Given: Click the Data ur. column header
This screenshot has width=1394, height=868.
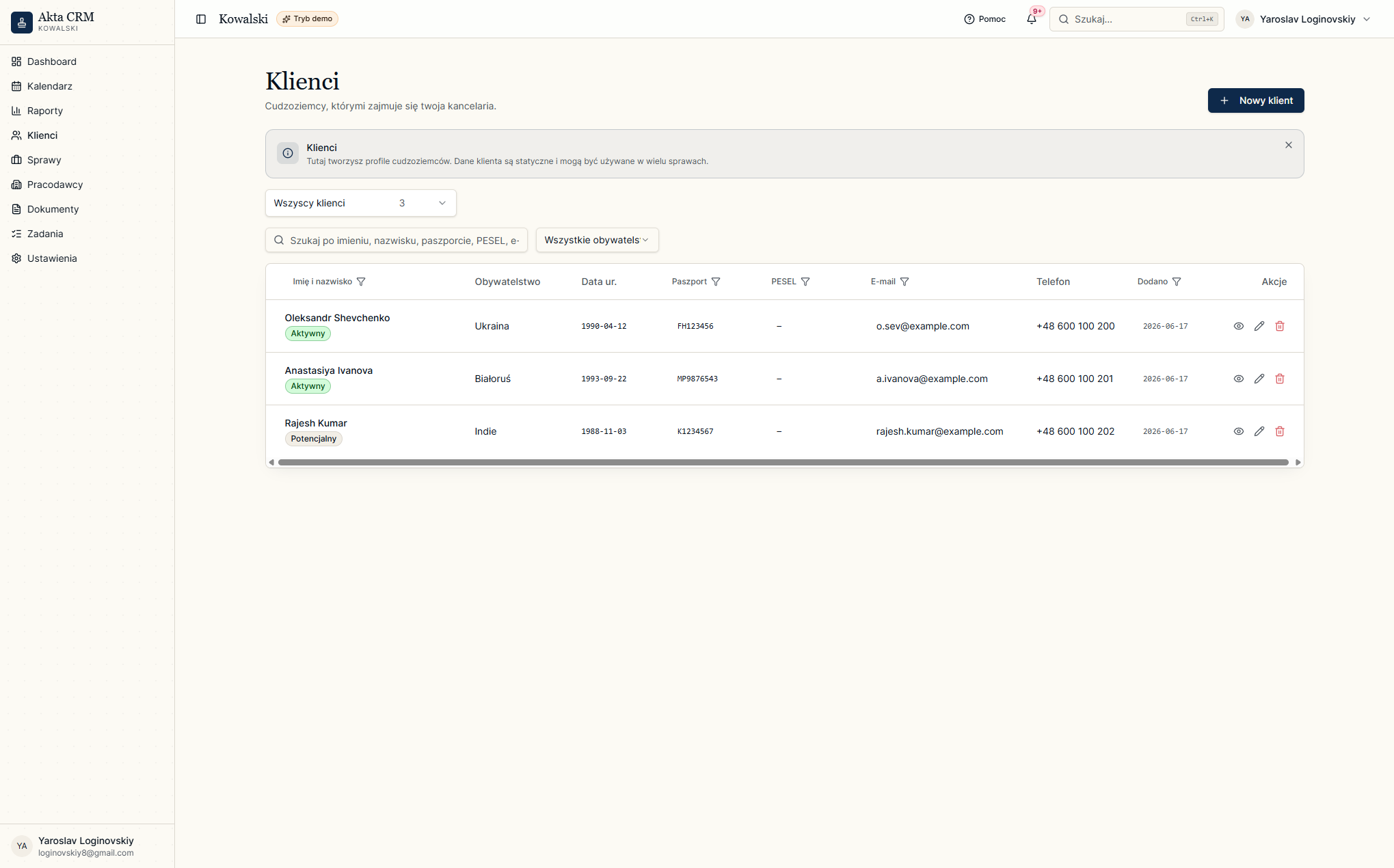Looking at the screenshot, I should pyautogui.click(x=599, y=282).
